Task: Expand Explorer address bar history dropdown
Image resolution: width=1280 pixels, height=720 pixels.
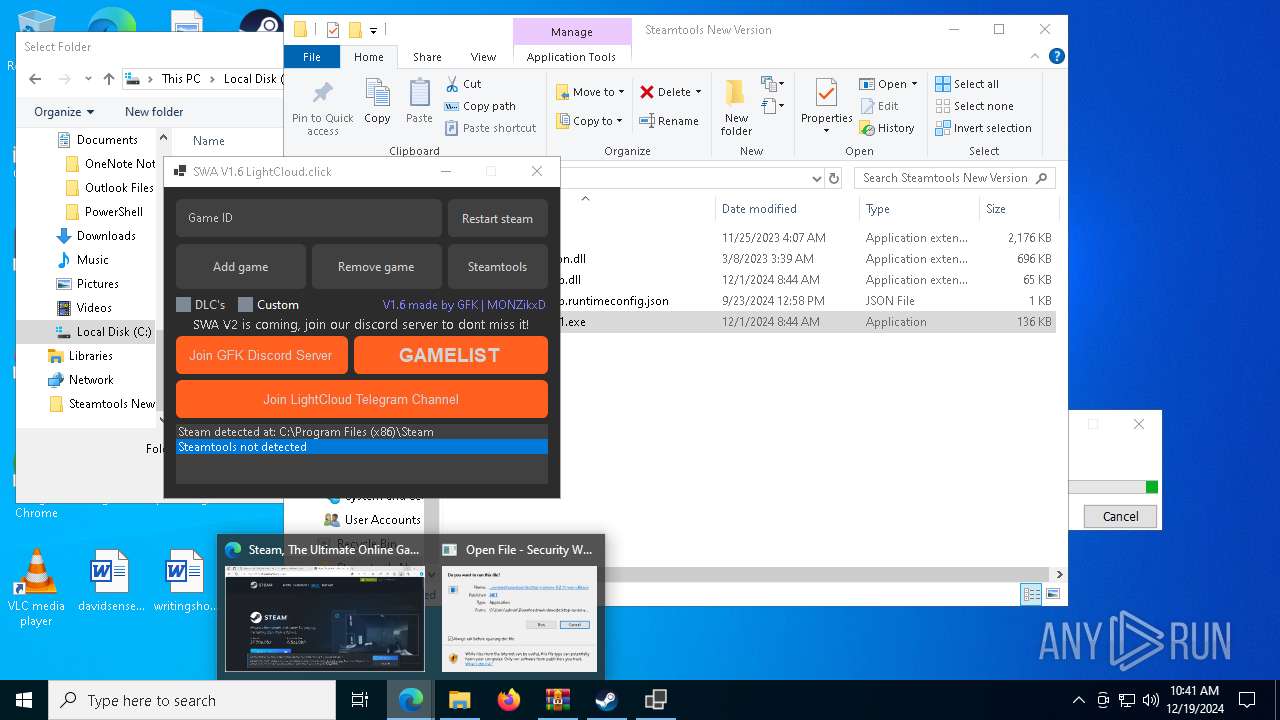Action: [816, 178]
